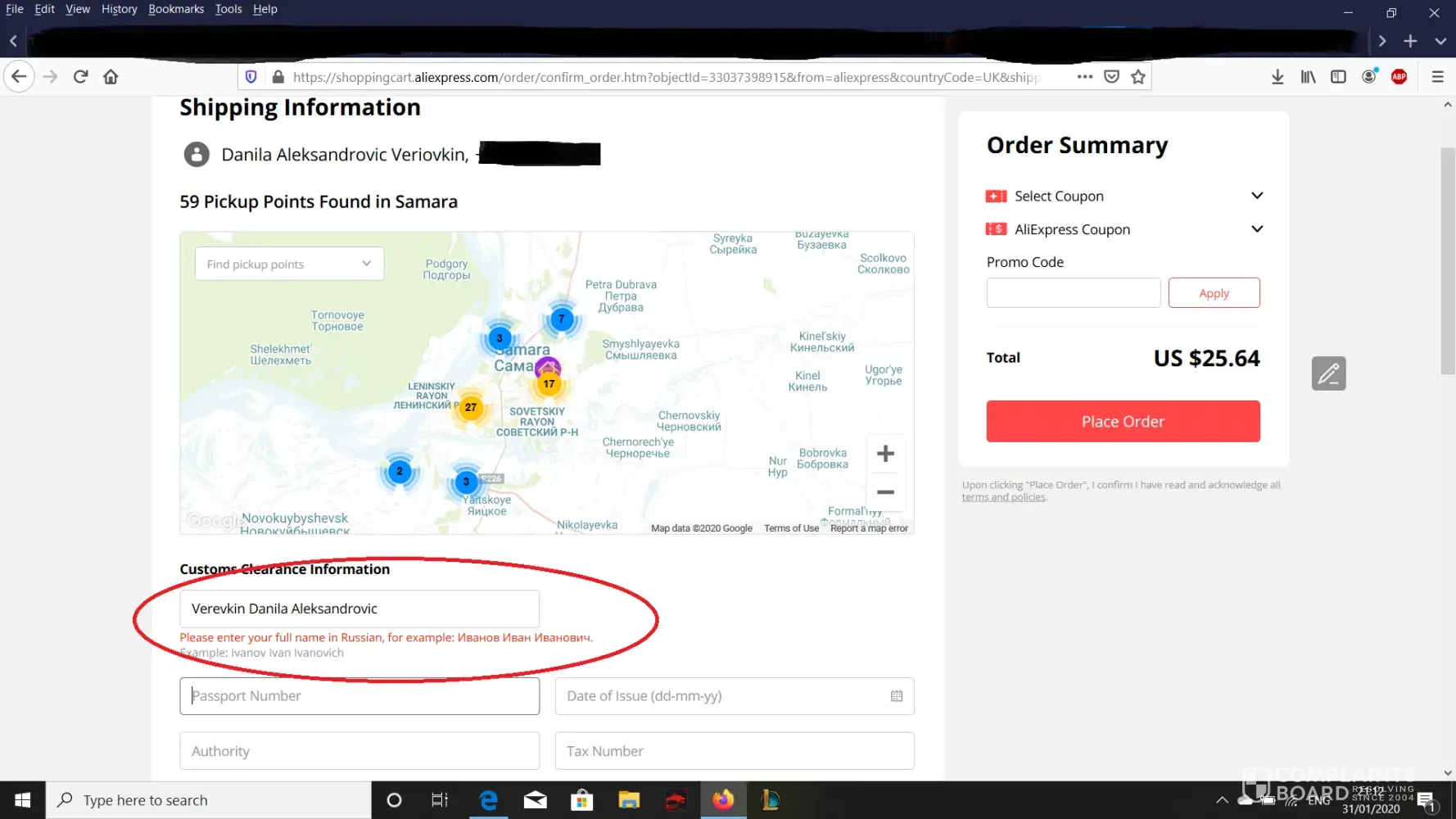Click the Authority input field
Viewport: 1456px width, 819px height.
click(x=359, y=751)
